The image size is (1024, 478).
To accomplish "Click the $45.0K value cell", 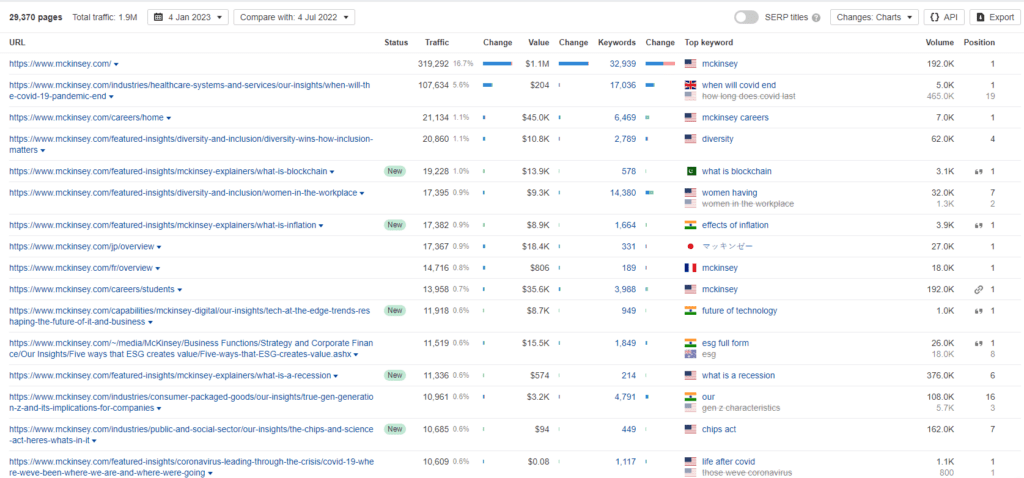I will [536, 118].
